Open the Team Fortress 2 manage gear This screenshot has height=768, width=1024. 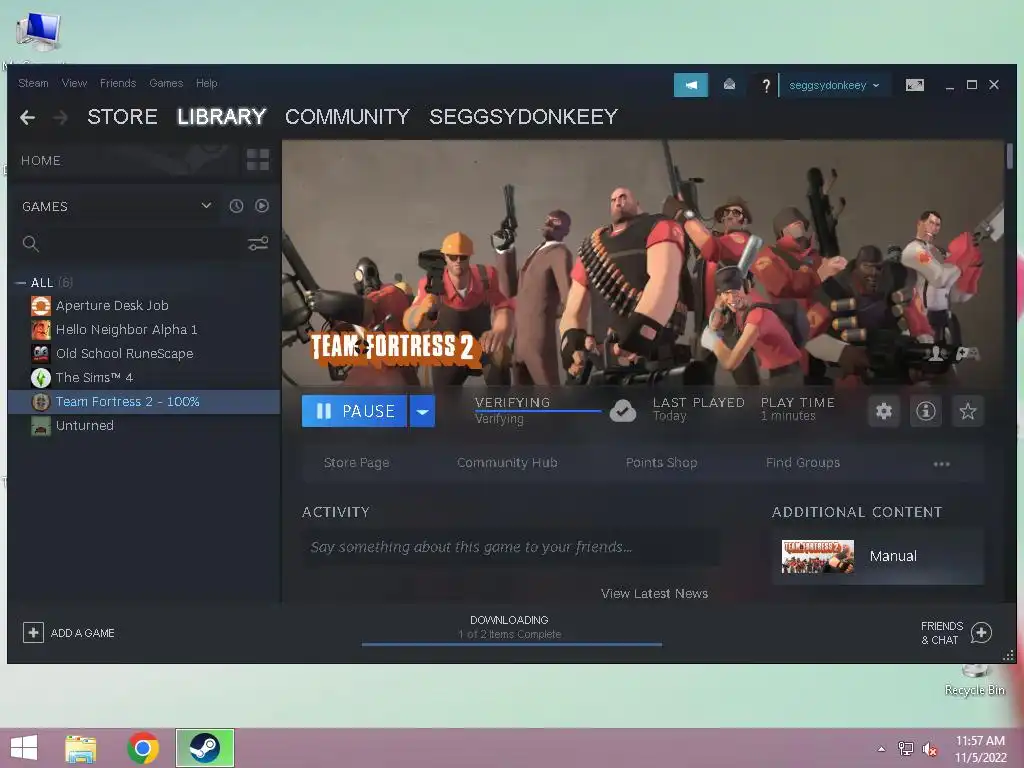tap(884, 411)
